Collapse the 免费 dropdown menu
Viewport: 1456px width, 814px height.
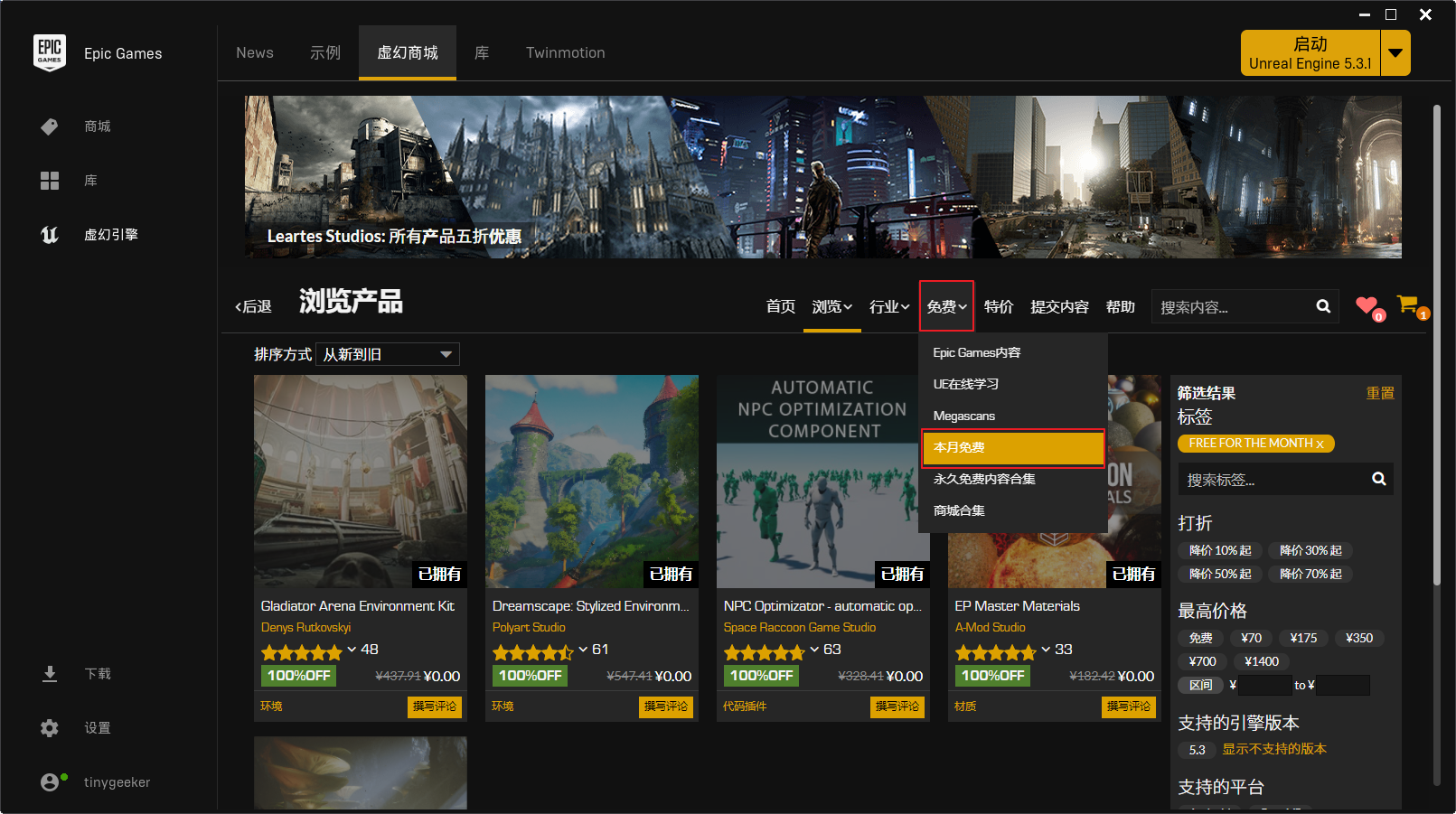pos(946,307)
